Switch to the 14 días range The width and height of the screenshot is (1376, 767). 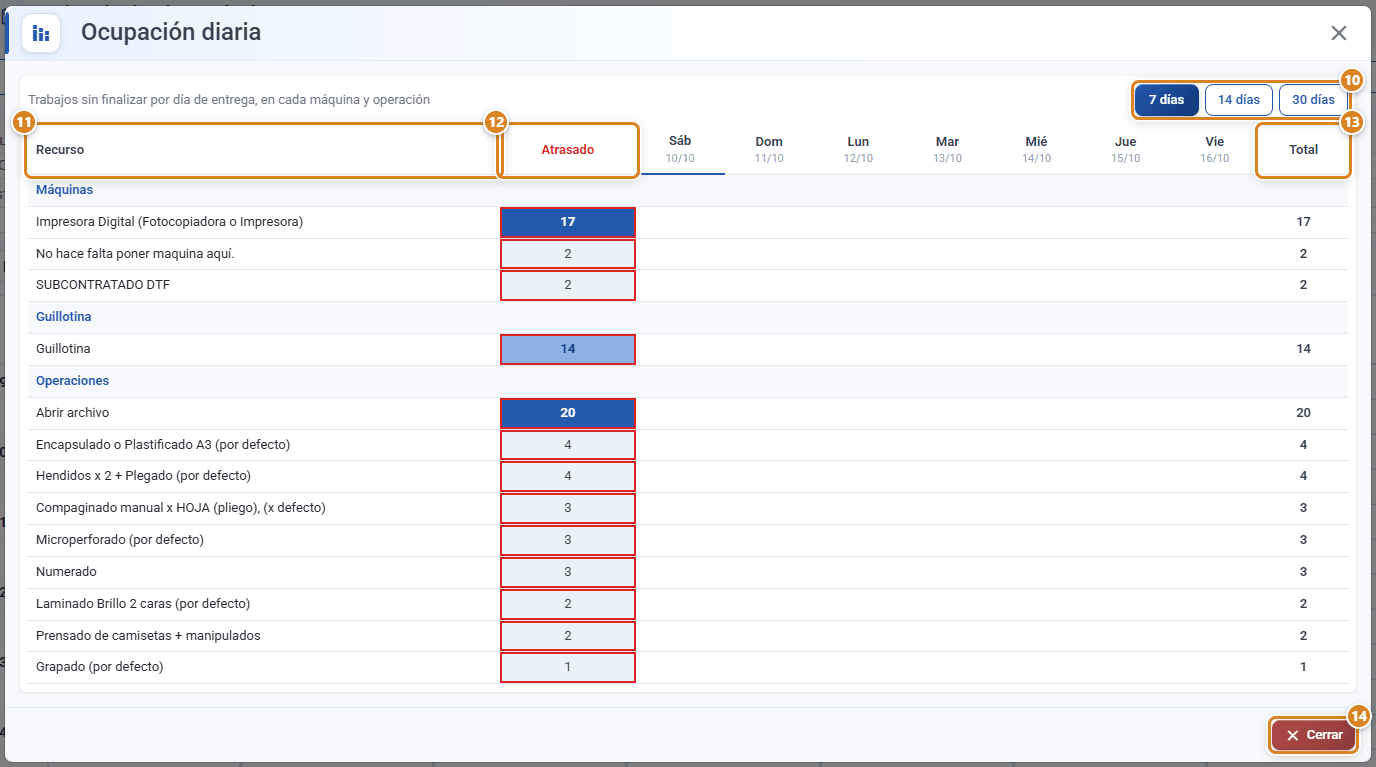click(x=1239, y=100)
